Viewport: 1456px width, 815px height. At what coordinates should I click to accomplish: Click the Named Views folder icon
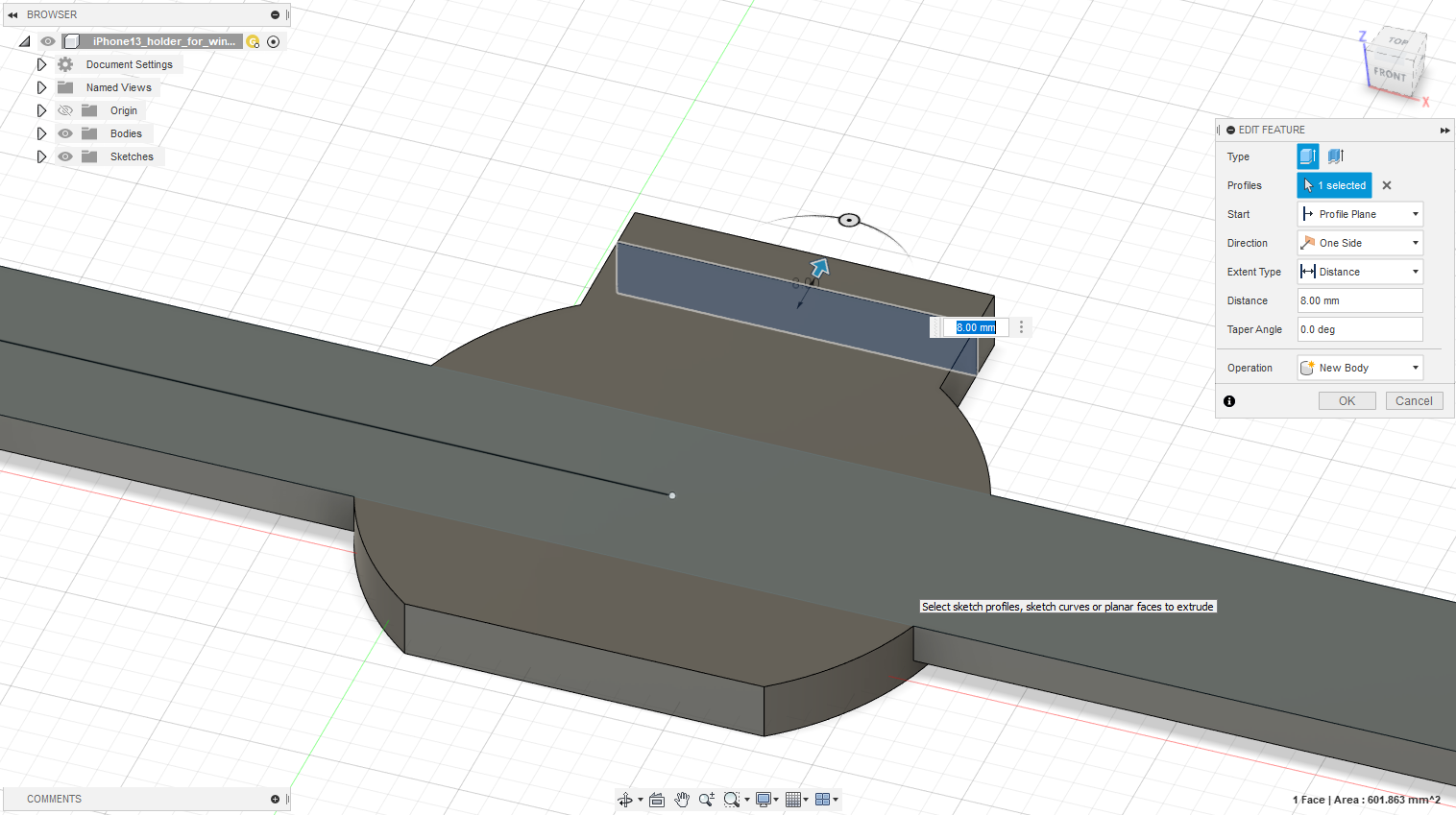point(65,87)
